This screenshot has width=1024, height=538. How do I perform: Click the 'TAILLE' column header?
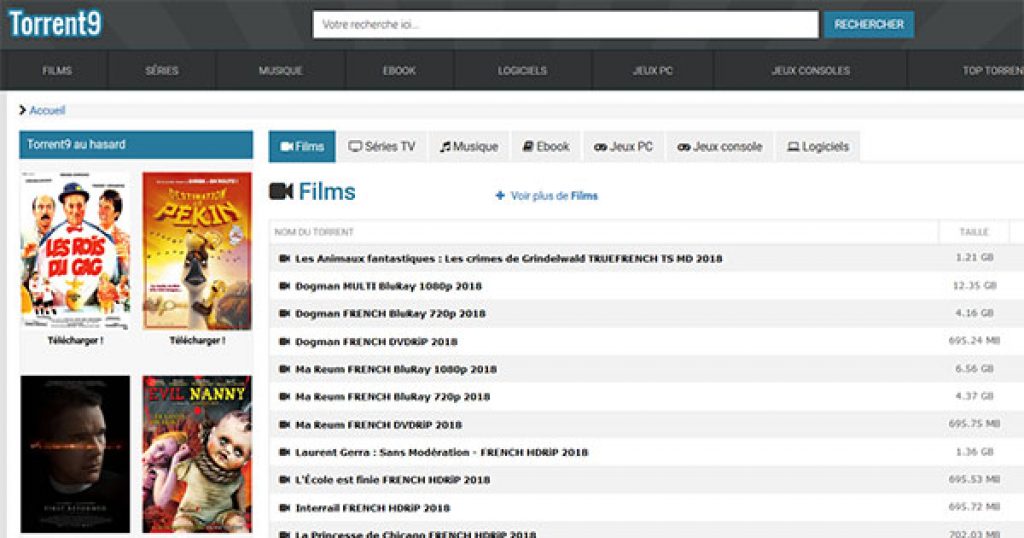tap(974, 232)
